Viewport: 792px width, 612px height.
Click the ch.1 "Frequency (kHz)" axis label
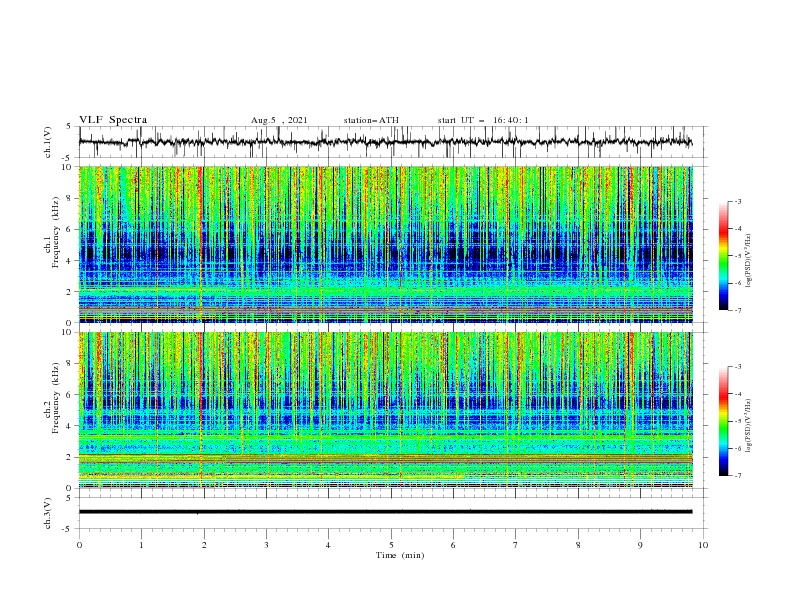coord(56,233)
